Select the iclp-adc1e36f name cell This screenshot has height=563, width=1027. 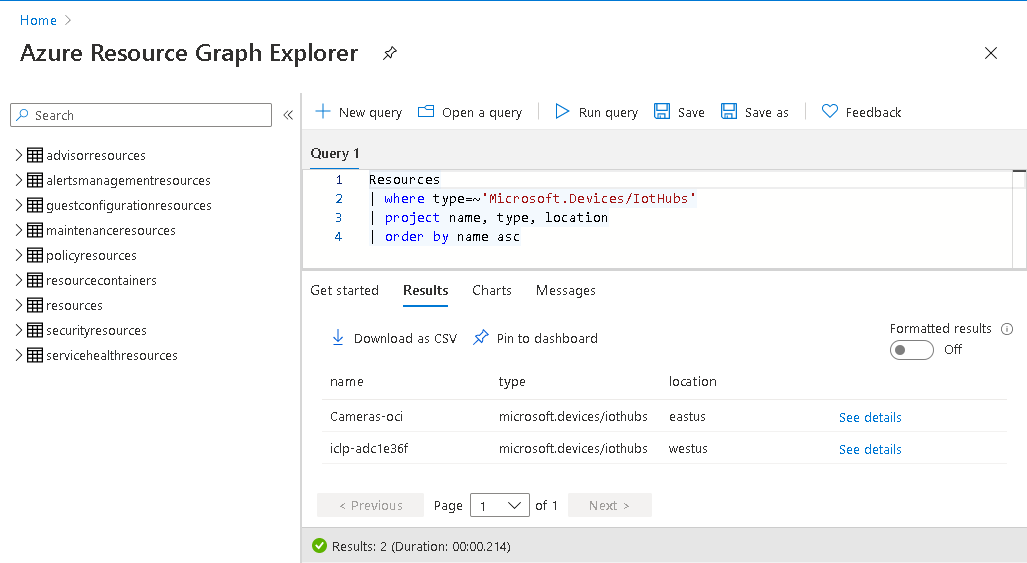click(x=369, y=448)
